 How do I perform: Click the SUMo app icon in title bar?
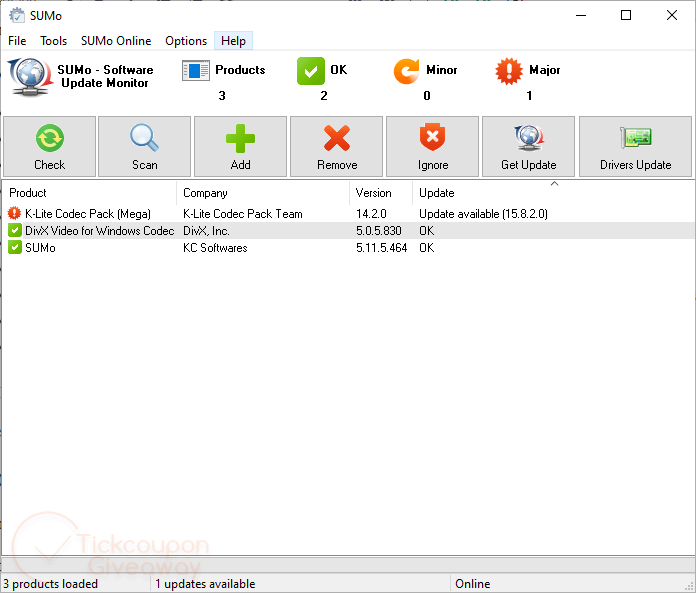[x=17, y=15]
